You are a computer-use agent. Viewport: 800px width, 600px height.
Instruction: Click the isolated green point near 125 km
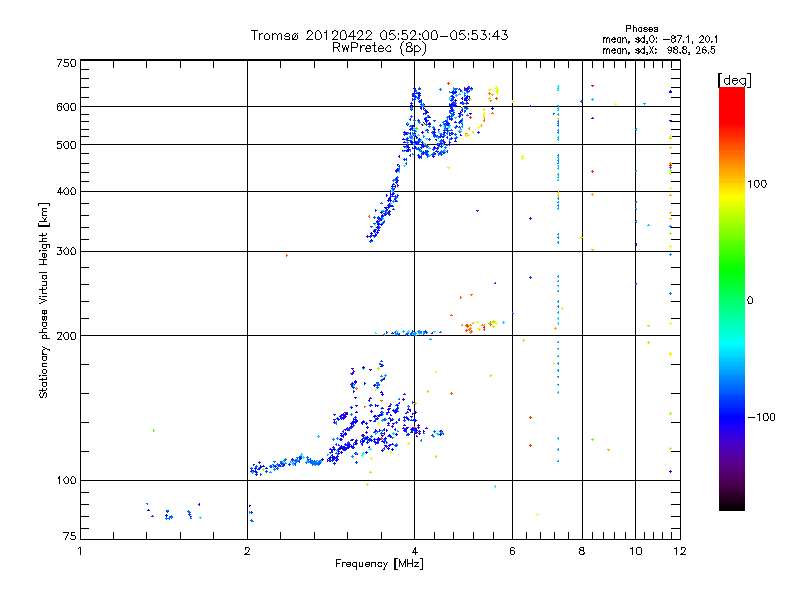click(154, 431)
